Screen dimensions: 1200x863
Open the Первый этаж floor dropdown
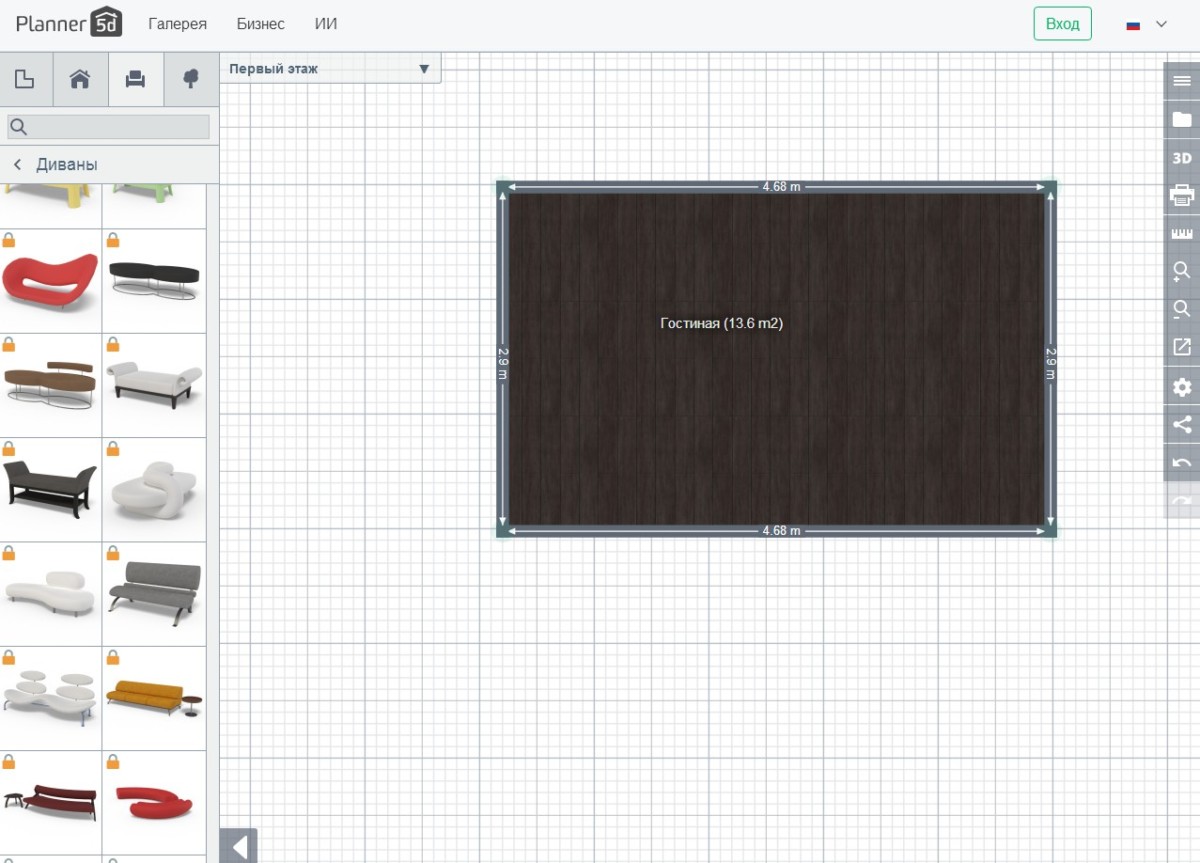click(330, 69)
